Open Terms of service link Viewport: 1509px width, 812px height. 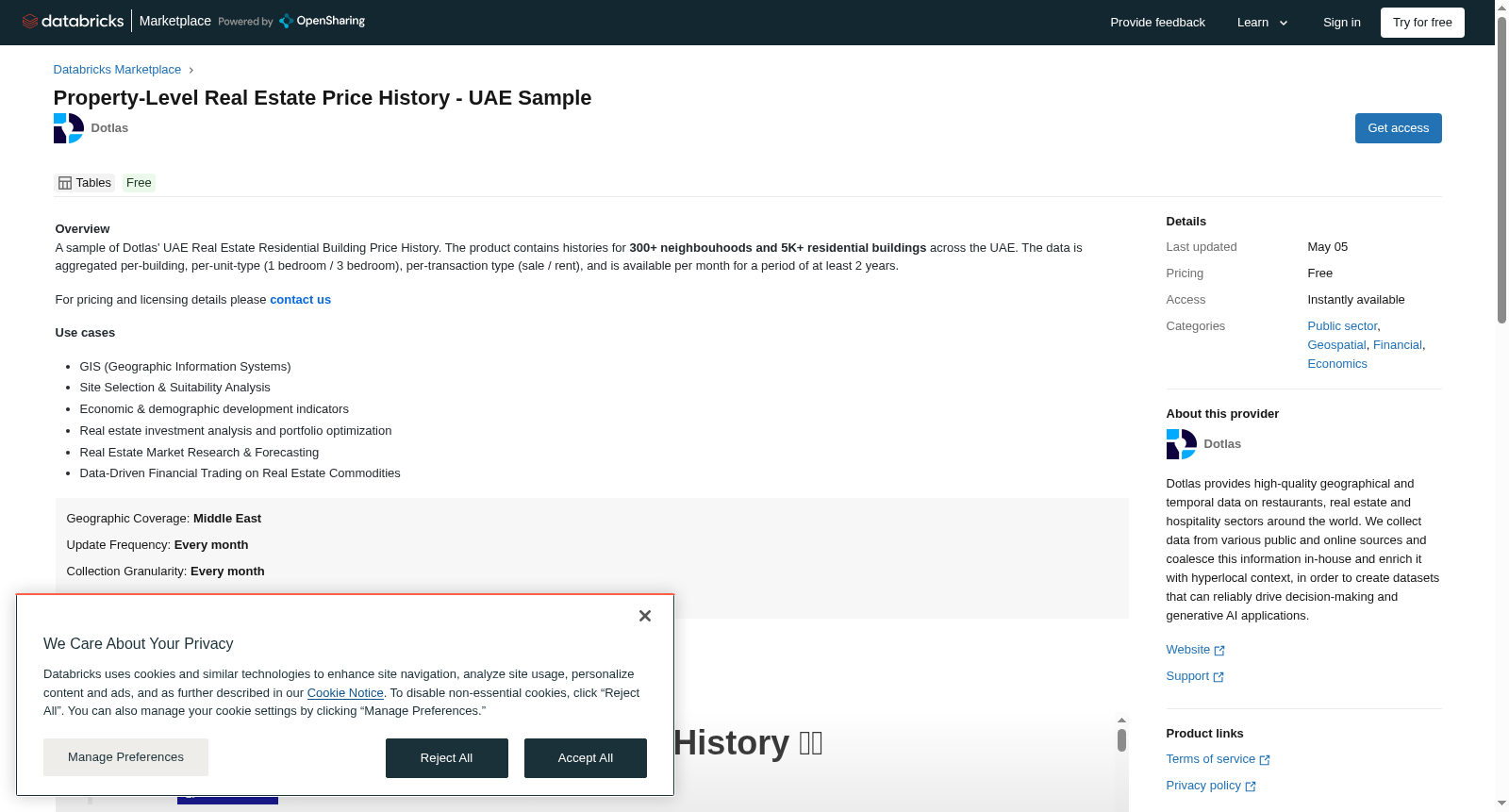[x=1211, y=759]
